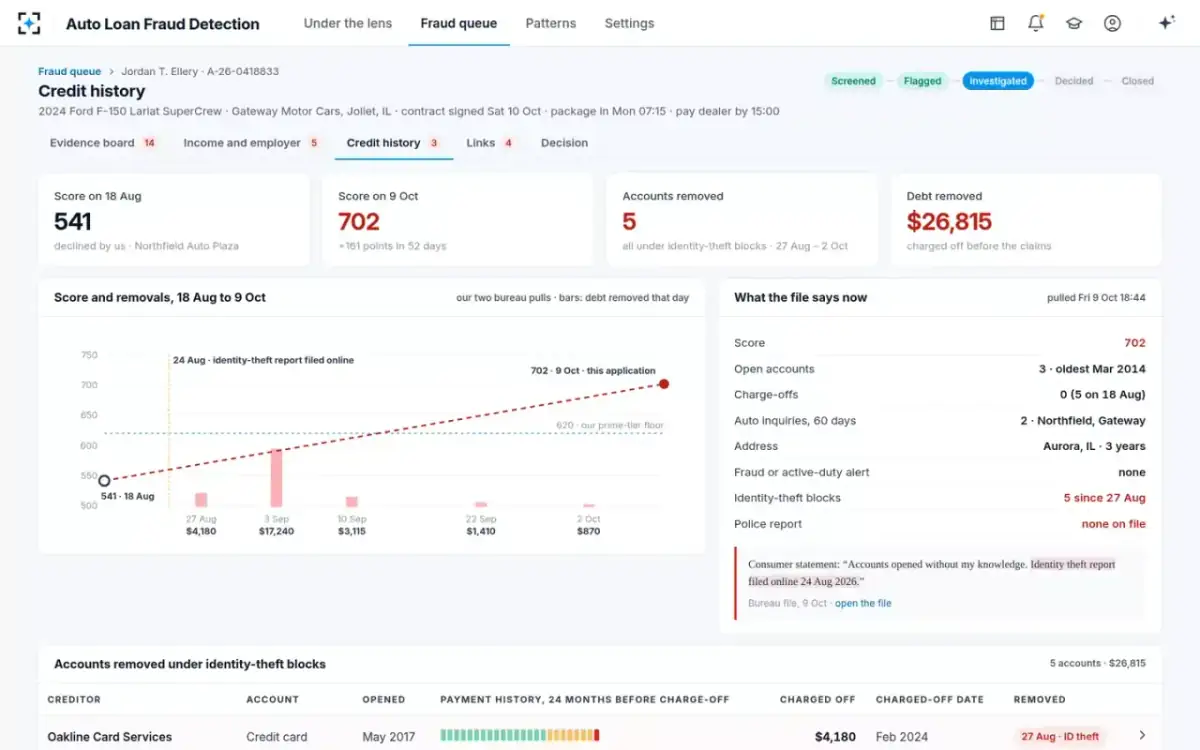Click the 702 end point on chart
This screenshot has height=750, width=1200.
(664, 384)
